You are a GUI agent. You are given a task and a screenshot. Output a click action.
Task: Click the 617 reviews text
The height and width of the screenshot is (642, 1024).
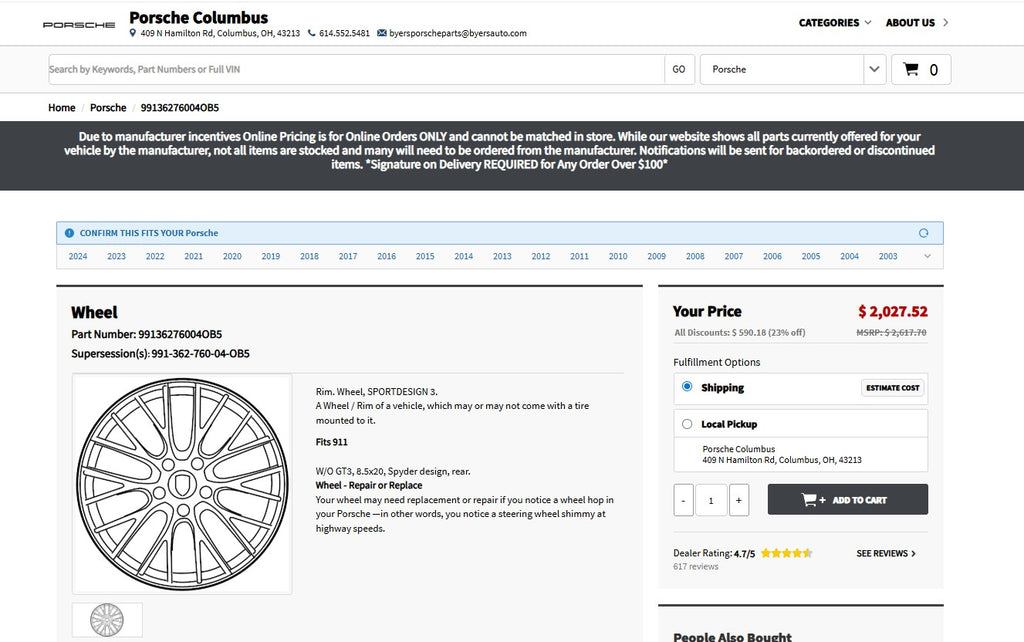tap(696, 566)
